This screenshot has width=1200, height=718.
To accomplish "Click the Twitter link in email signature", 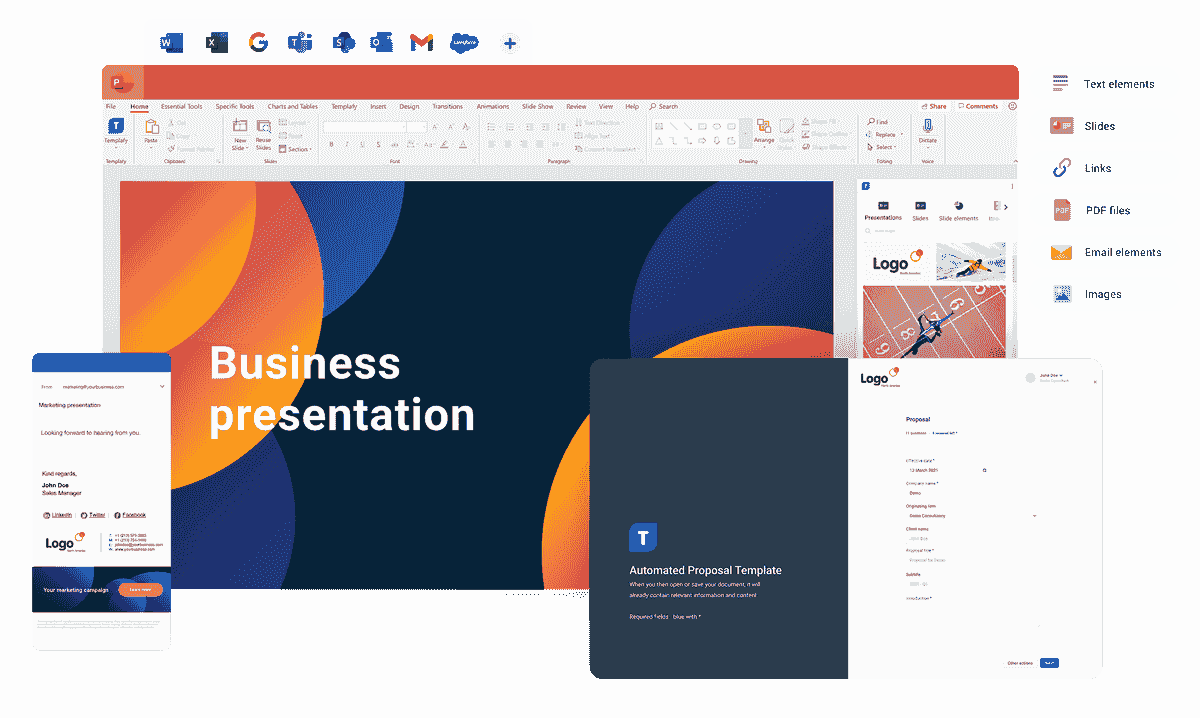I will [x=93, y=514].
